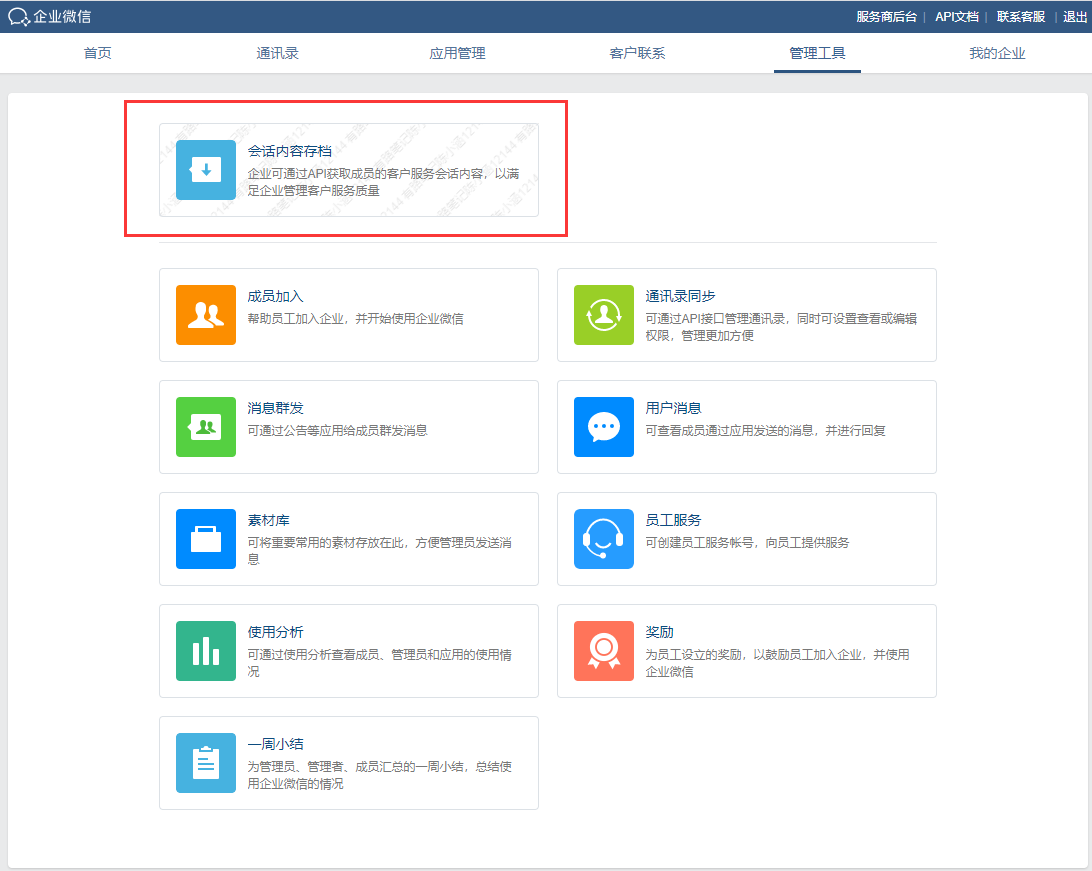Switch to the 通讯录 tab

point(277,53)
